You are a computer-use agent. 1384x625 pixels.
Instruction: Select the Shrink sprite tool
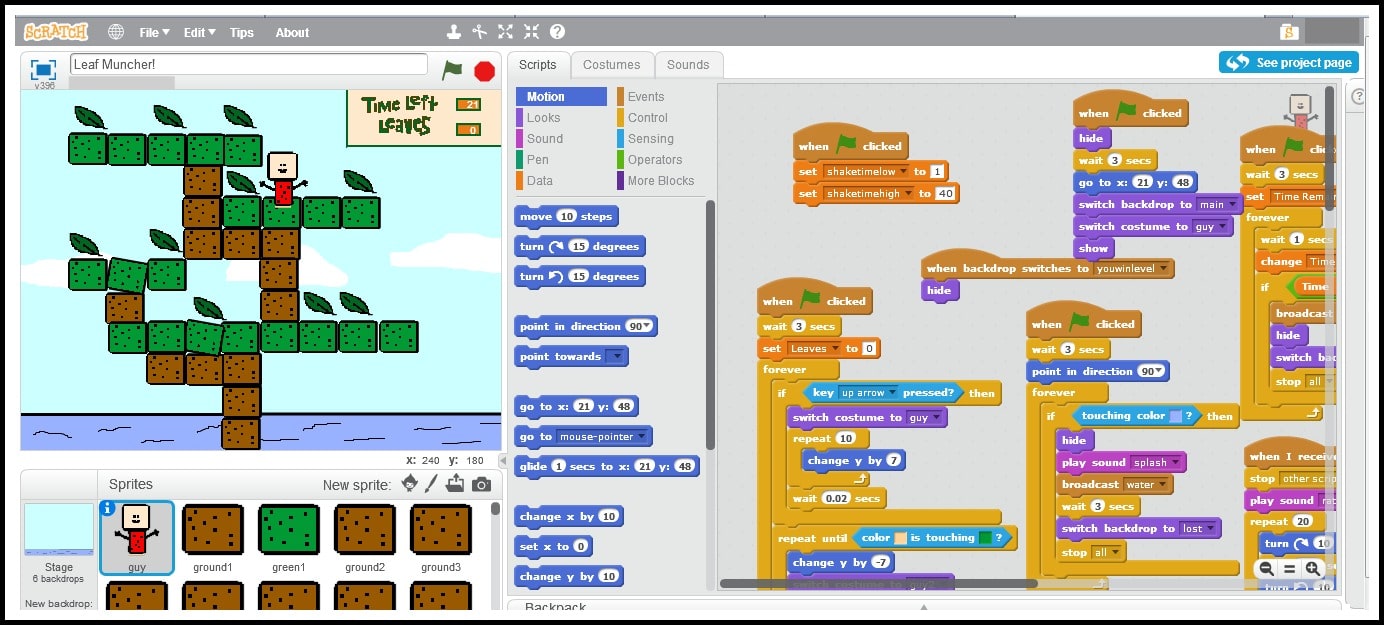[530, 31]
